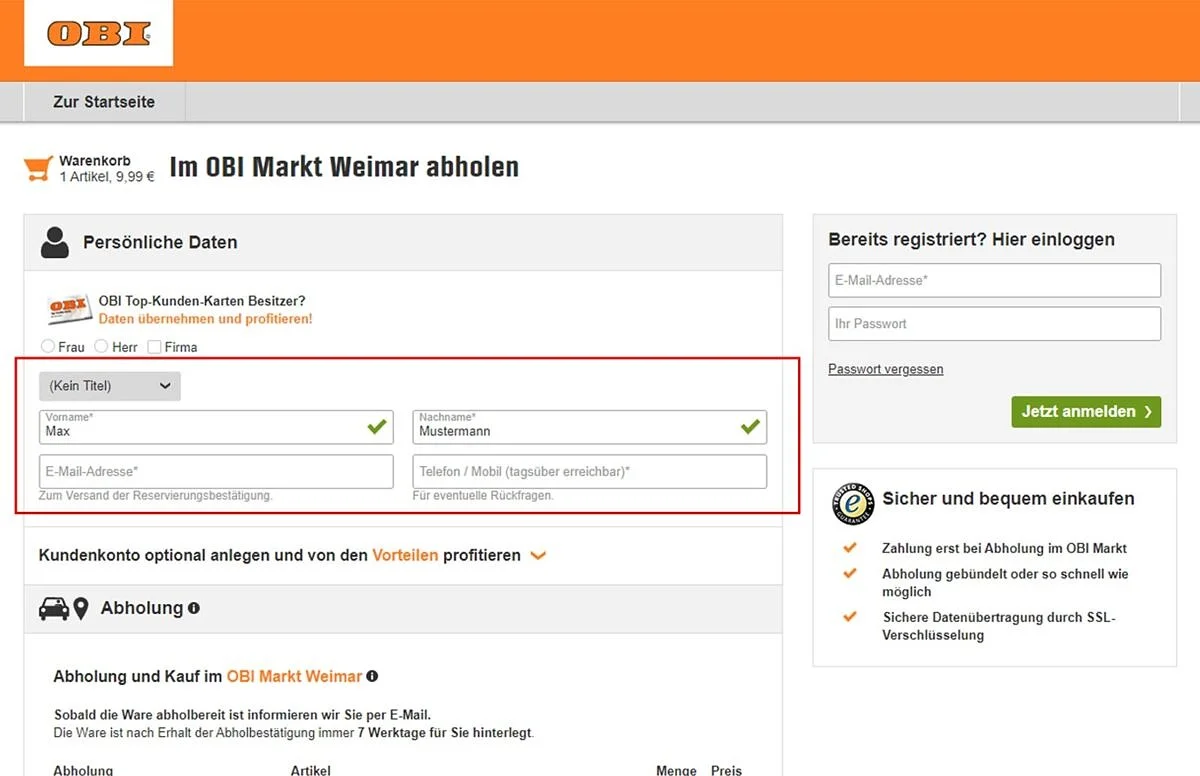Image resolution: width=1200 pixels, height=776 pixels.
Task: Click 'Bereits registriert? Hier einloggen' heading
Action: click(x=971, y=240)
